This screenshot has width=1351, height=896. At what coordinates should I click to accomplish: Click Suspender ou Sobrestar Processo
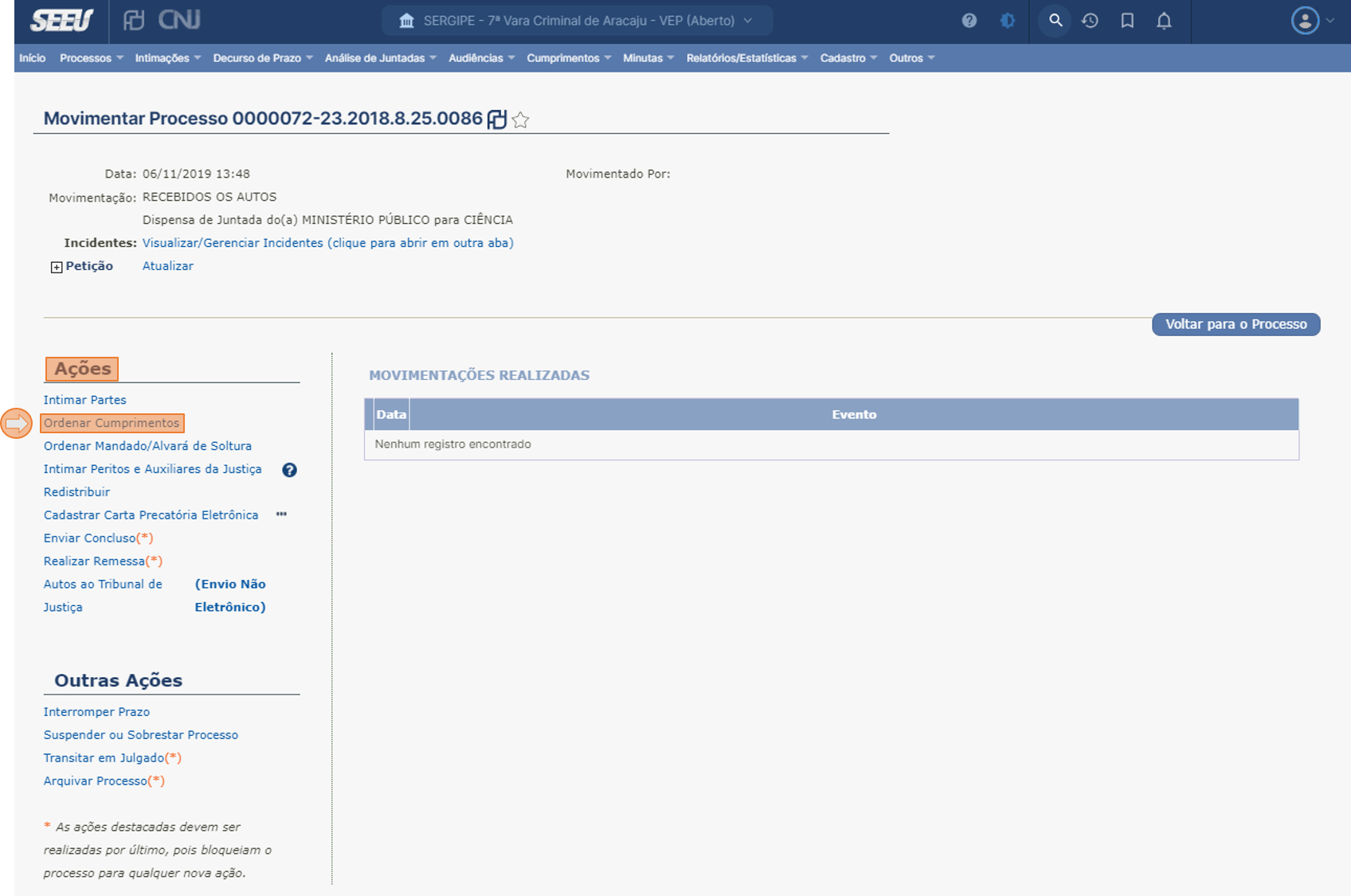[x=141, y=735]
